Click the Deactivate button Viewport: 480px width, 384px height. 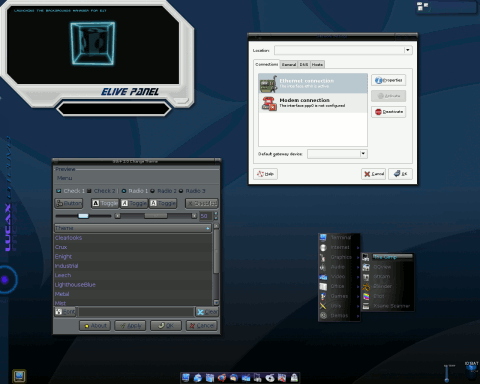pyautogui.click(x=388, y=112)
